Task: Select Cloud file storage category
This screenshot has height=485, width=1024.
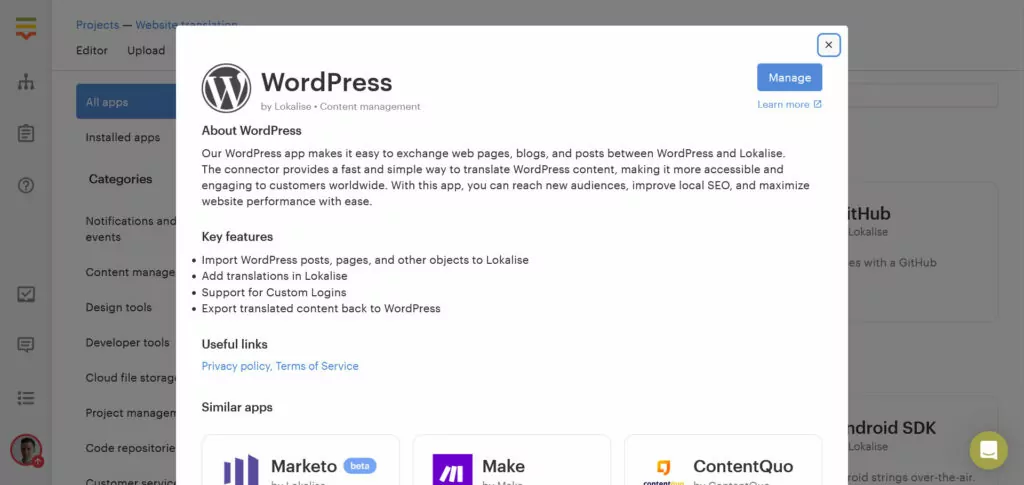Action: pos(130,378)
